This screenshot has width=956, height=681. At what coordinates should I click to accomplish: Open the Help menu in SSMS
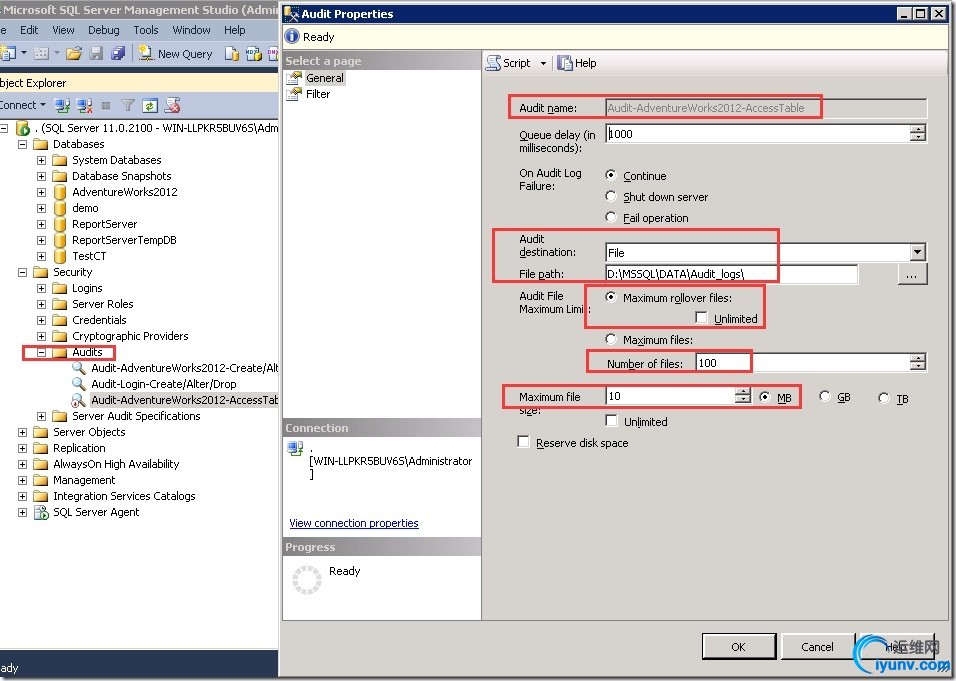click(x=234, y=30)
